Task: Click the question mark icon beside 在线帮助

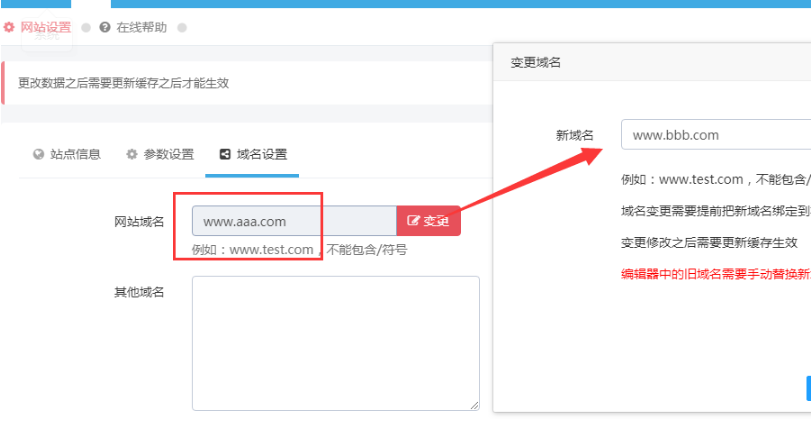Action: coord(105,27)
